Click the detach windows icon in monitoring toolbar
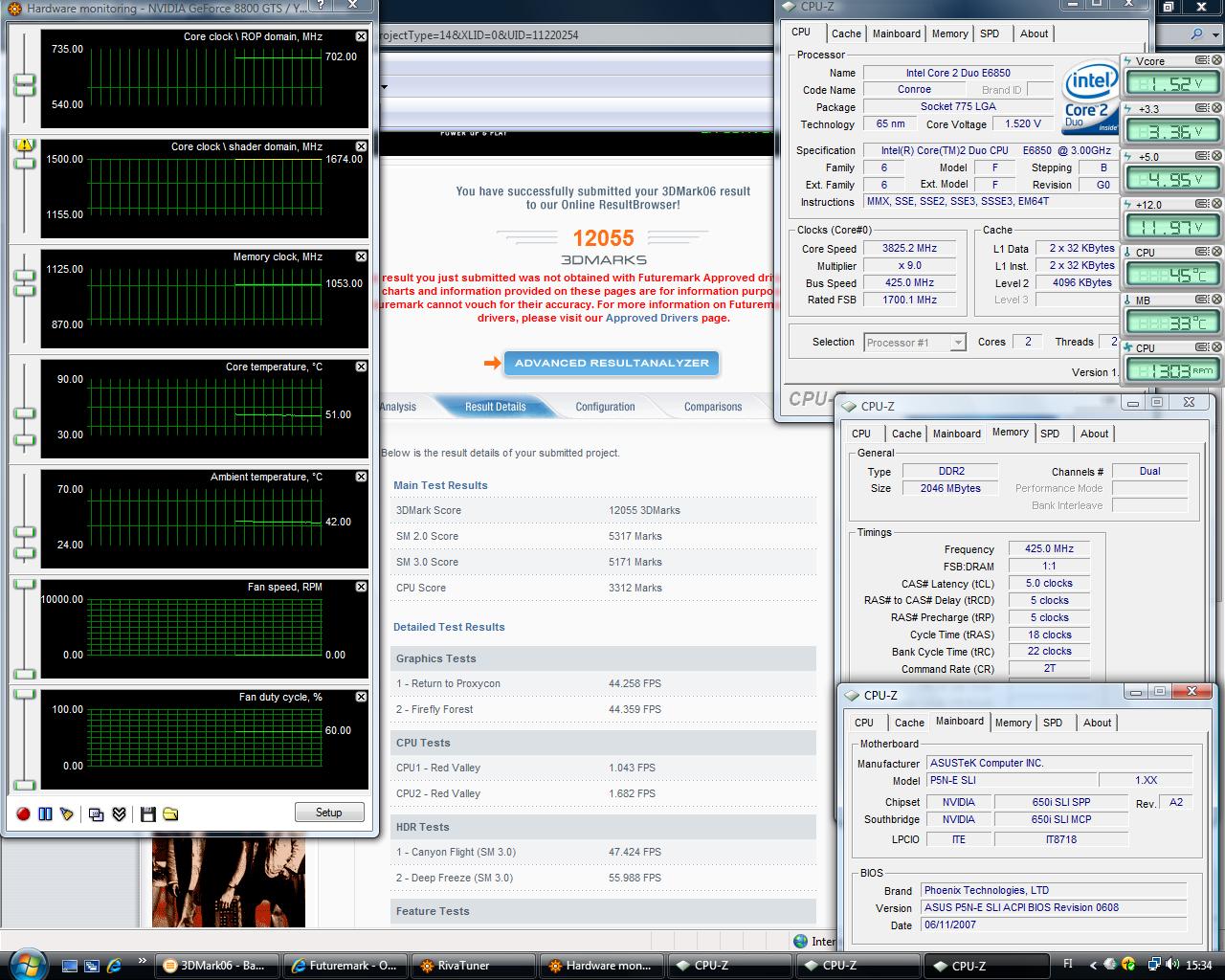The height and width of the screenshot is (980, 1225). click(x=96, y=813)
